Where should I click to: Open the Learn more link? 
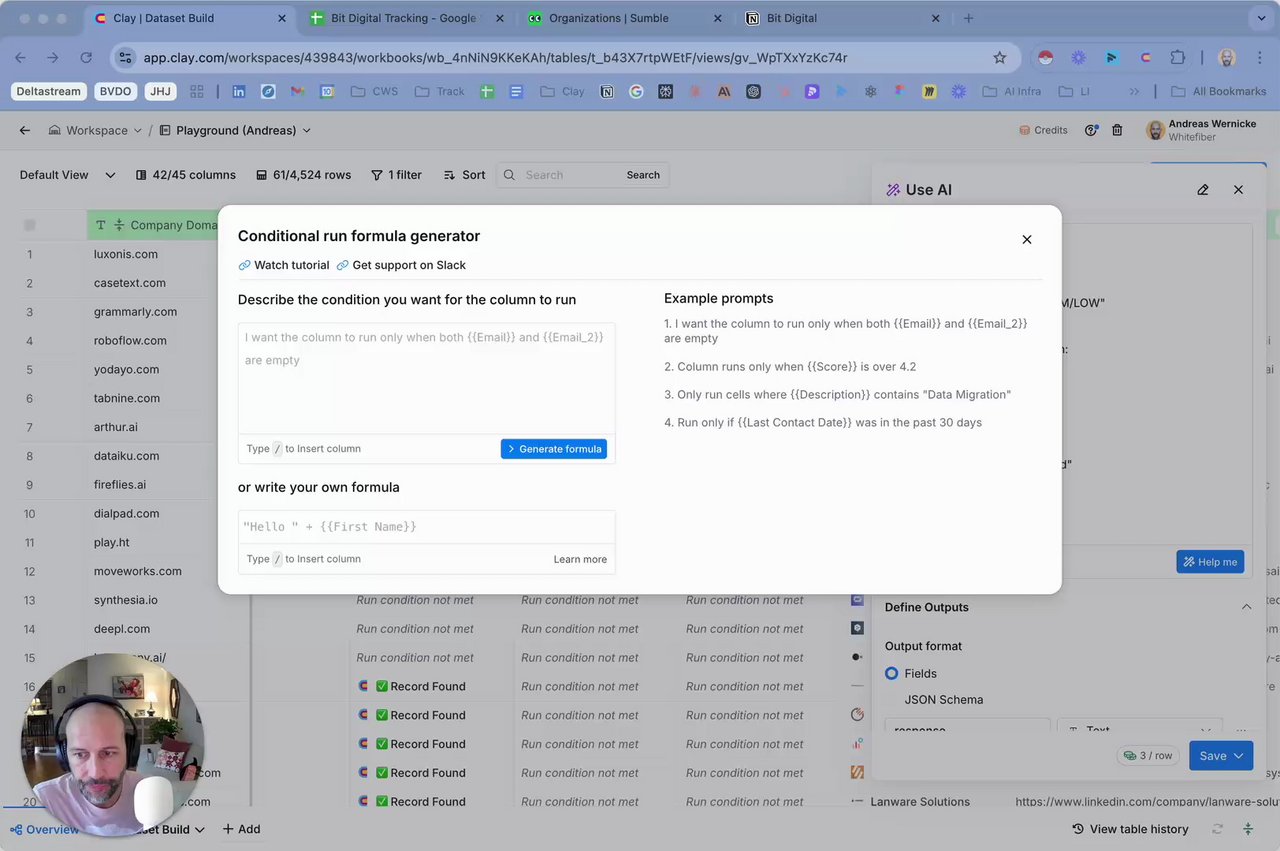(x=580, y=559)
